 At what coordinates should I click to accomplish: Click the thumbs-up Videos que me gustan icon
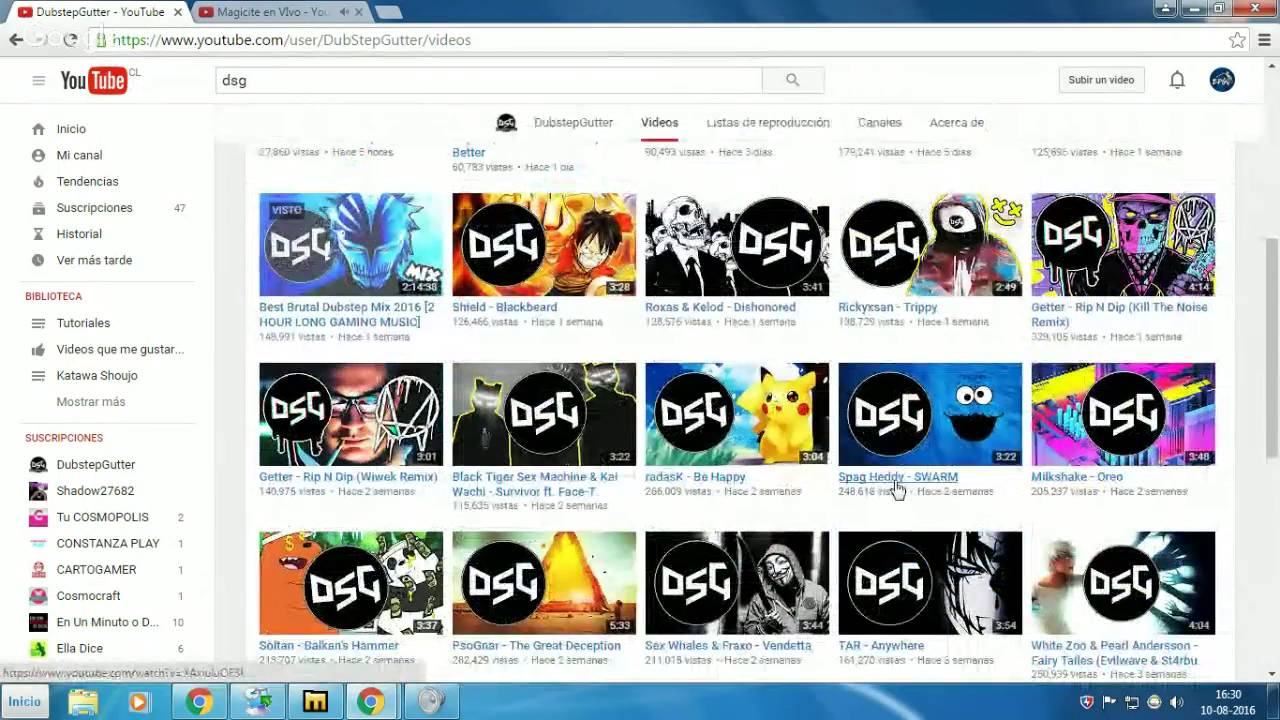tap(38, 349)
